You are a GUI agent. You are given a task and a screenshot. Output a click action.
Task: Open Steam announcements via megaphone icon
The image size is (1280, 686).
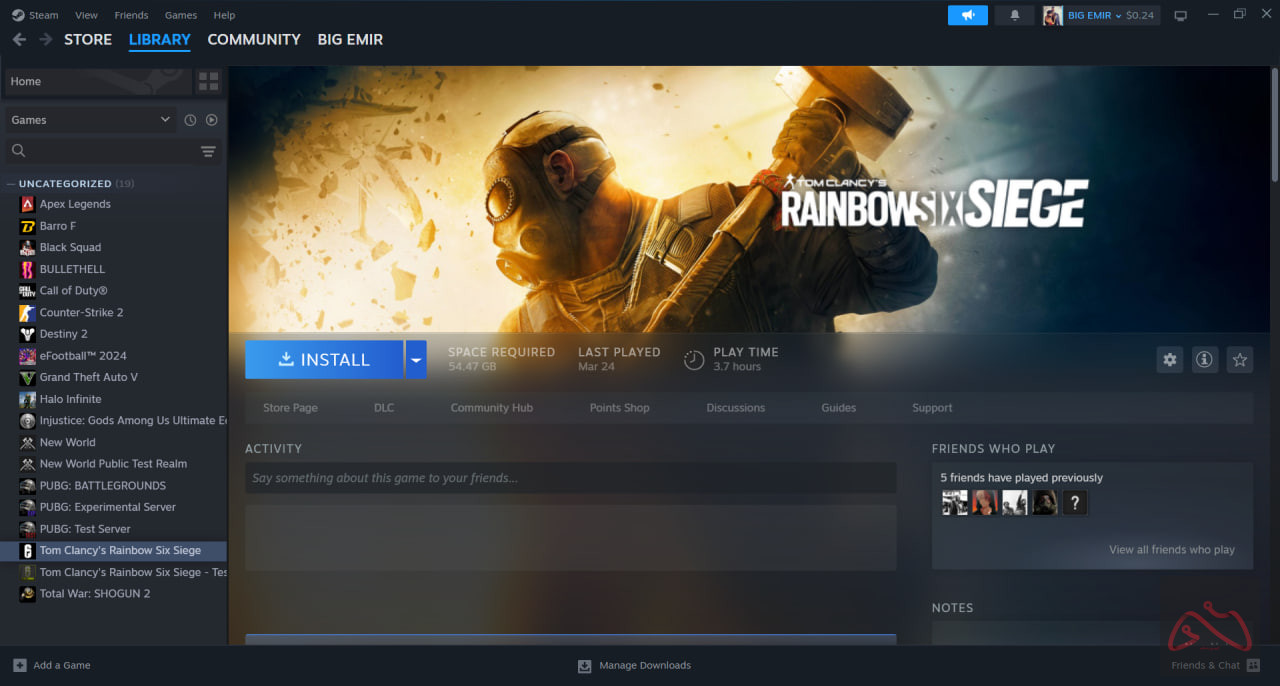click(966, 14)
